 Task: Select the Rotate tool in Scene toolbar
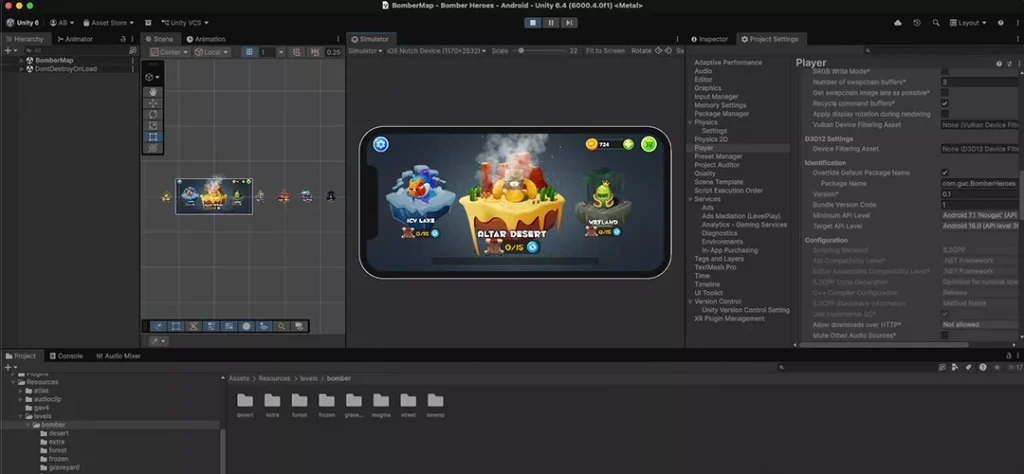[153, 114]
